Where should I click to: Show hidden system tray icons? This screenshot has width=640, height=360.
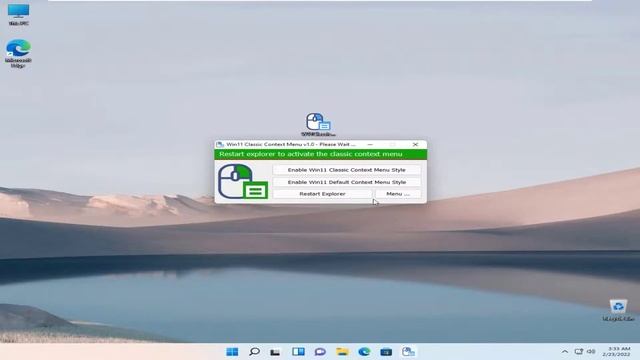pos(565,351)
